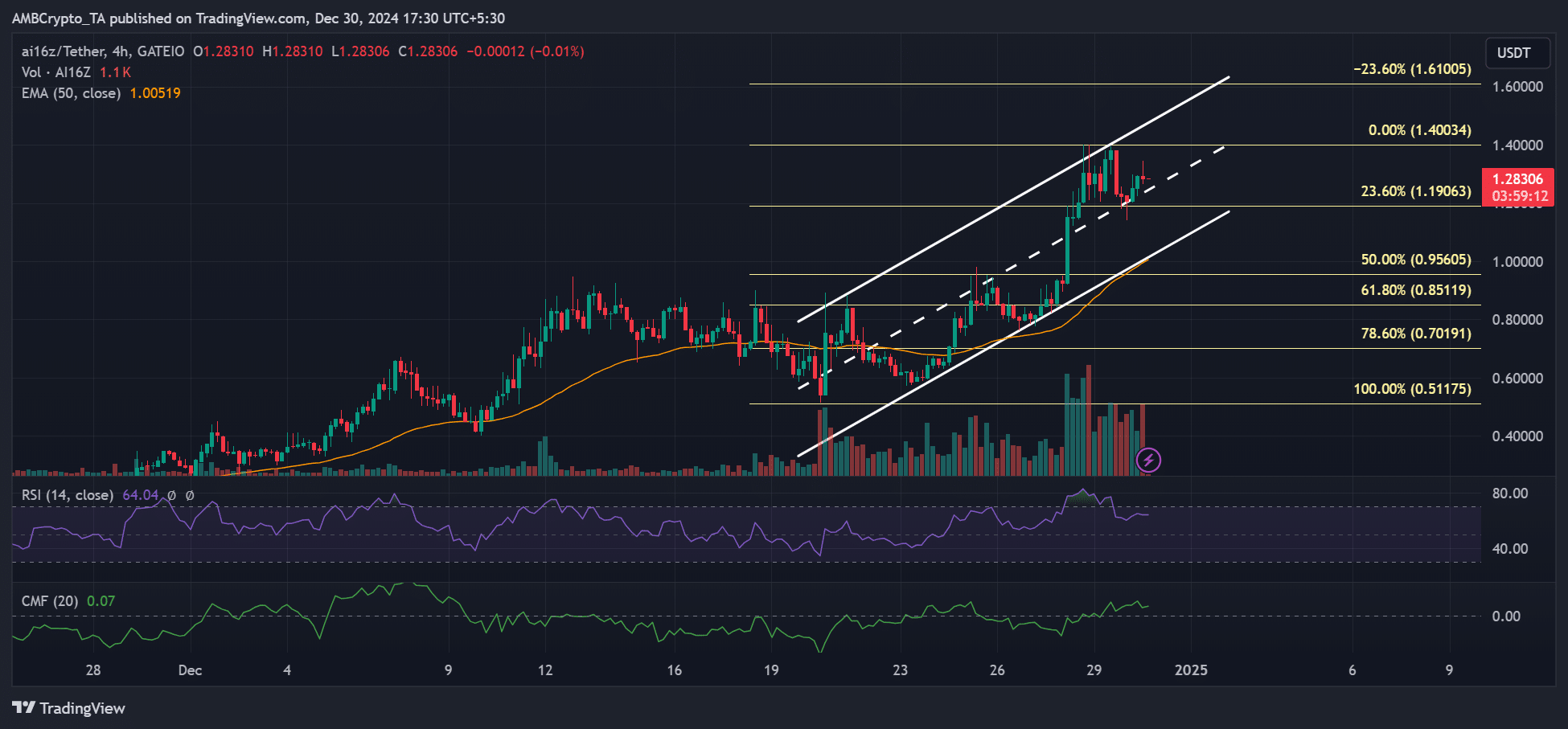Viewport: 1568px width, 729px height.
Task: Click the 0.60000 price axis label
Action: tap(1518, 379)
